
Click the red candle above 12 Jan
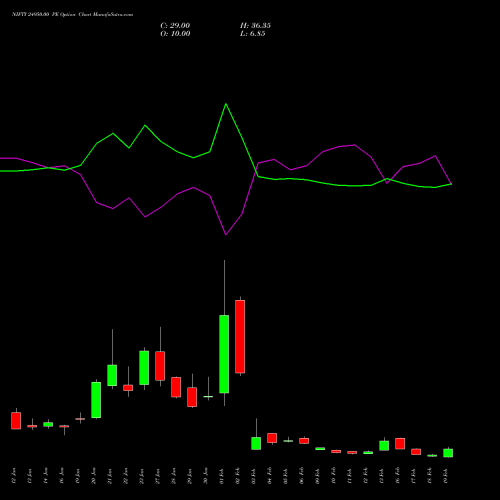pos(16,421)
